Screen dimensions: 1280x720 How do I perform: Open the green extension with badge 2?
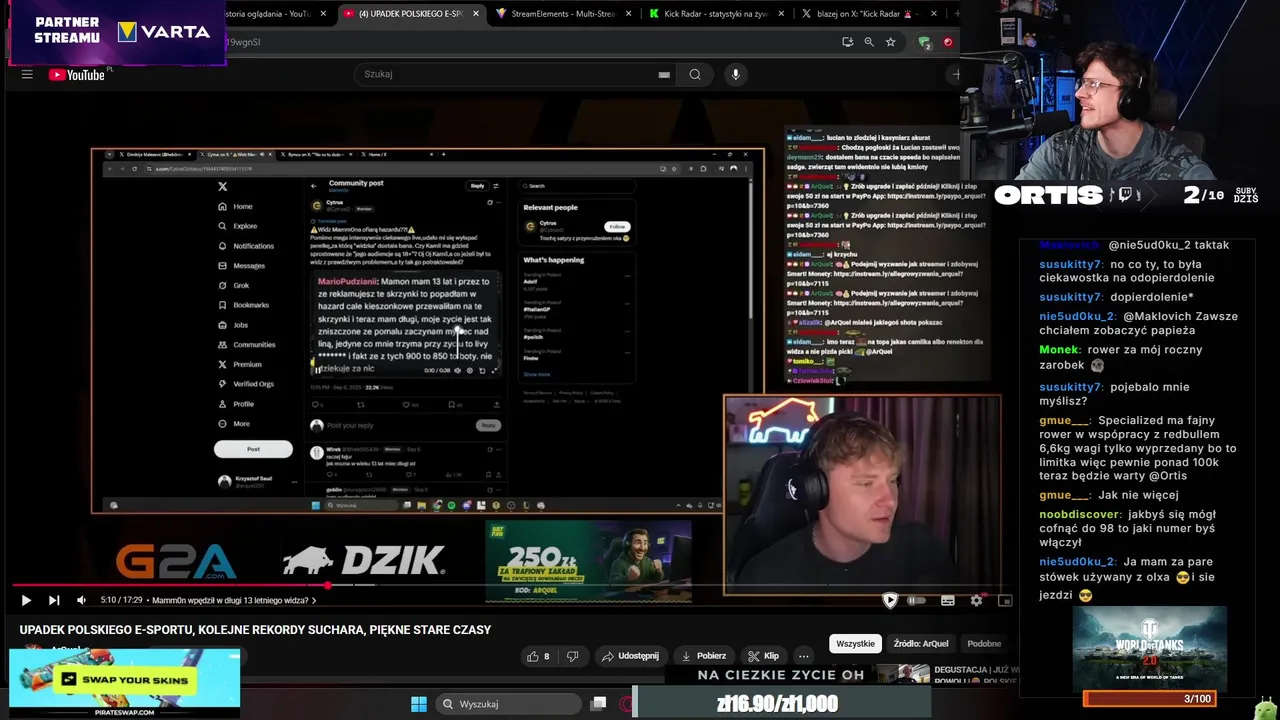point(925,42)
